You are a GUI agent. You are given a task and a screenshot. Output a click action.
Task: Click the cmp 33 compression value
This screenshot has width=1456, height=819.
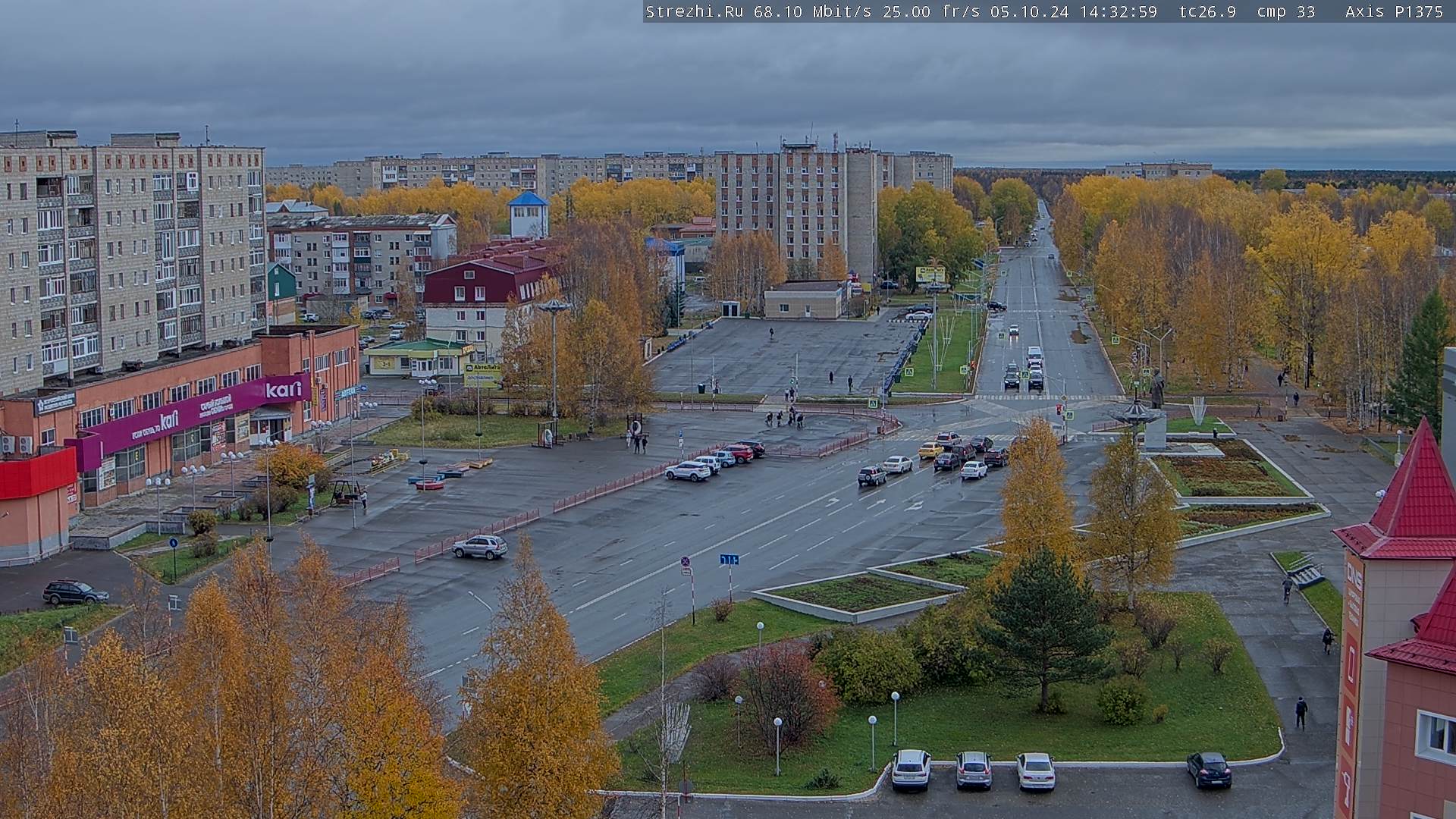1287,11
